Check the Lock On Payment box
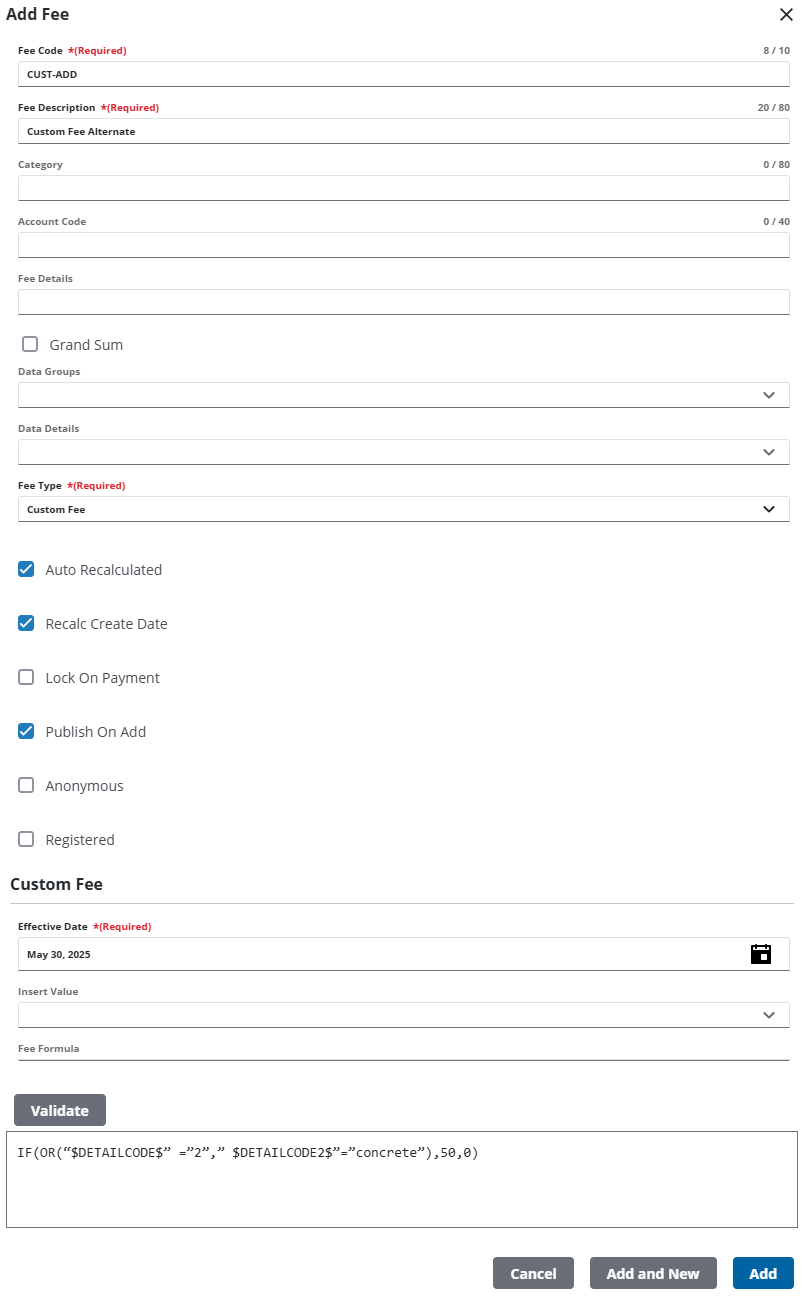Viewport: 806px width, 1300px height. [27, 677]
